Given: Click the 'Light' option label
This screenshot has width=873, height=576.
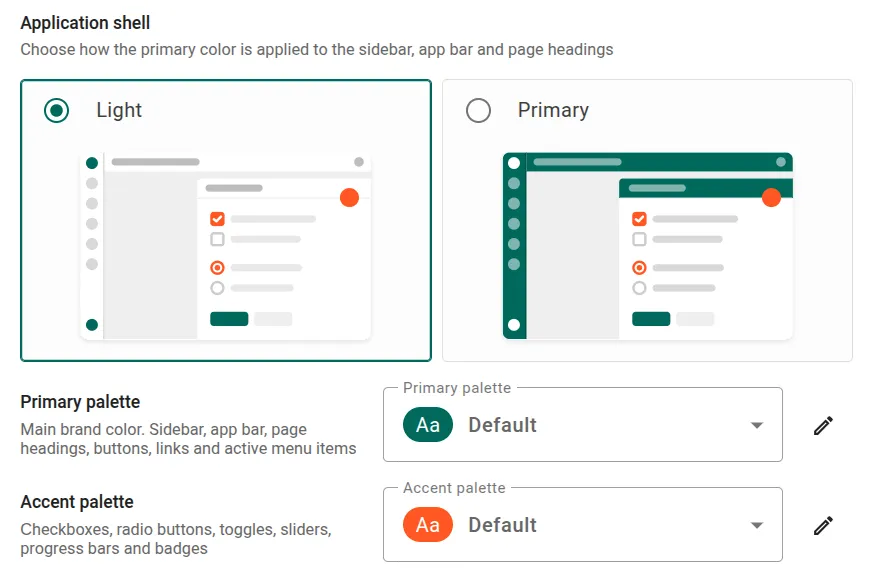Looking at the screenshot, I should coord(119,110).
